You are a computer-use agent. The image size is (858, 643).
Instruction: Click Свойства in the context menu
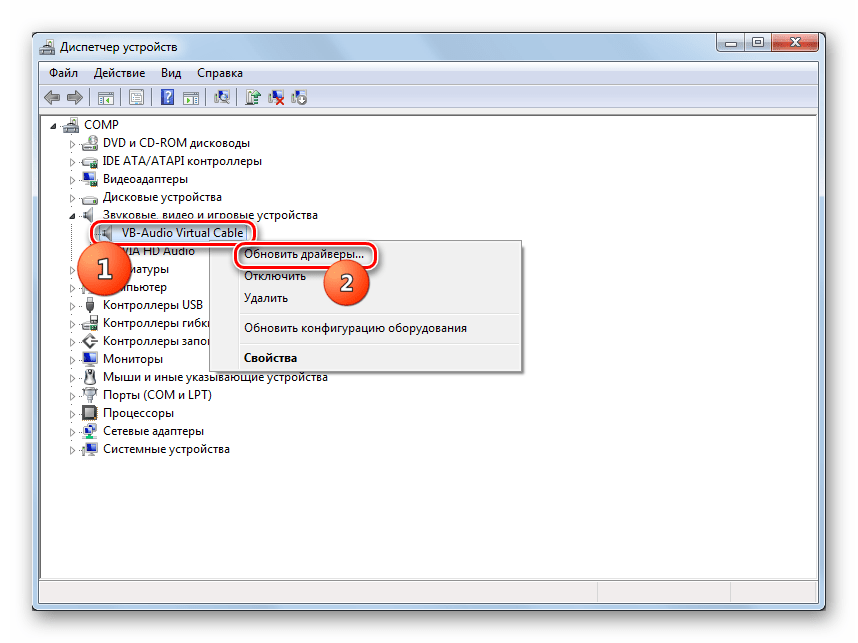(270, 358)
